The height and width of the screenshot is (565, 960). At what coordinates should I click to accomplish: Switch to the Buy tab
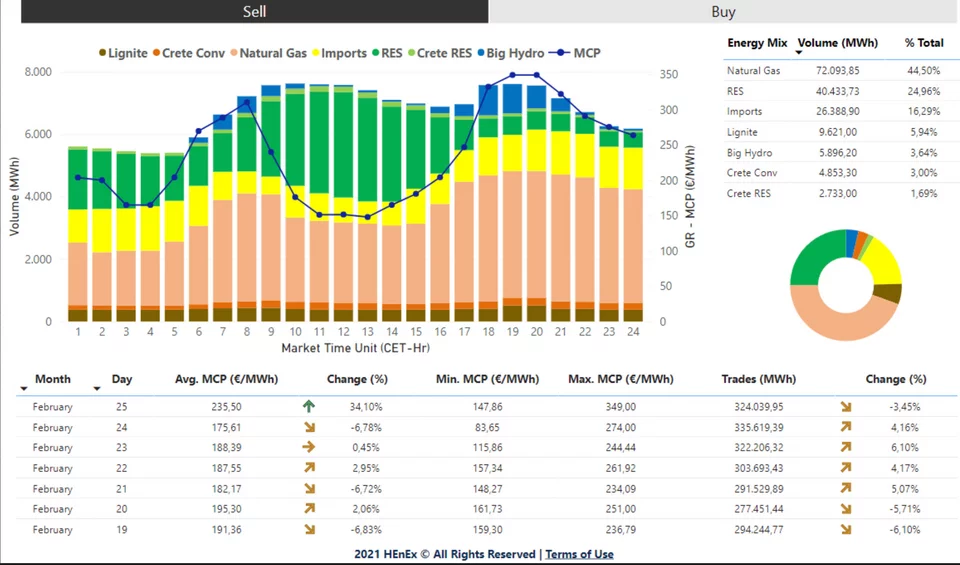(x=723, y=12)
